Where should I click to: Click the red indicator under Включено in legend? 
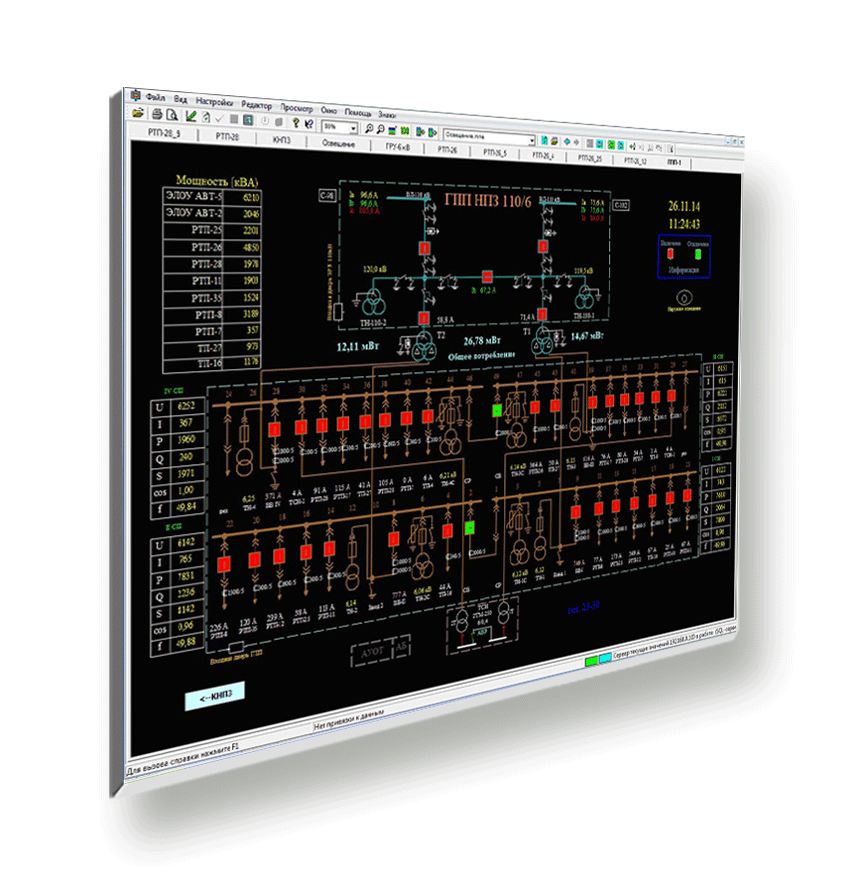point(670,254)
